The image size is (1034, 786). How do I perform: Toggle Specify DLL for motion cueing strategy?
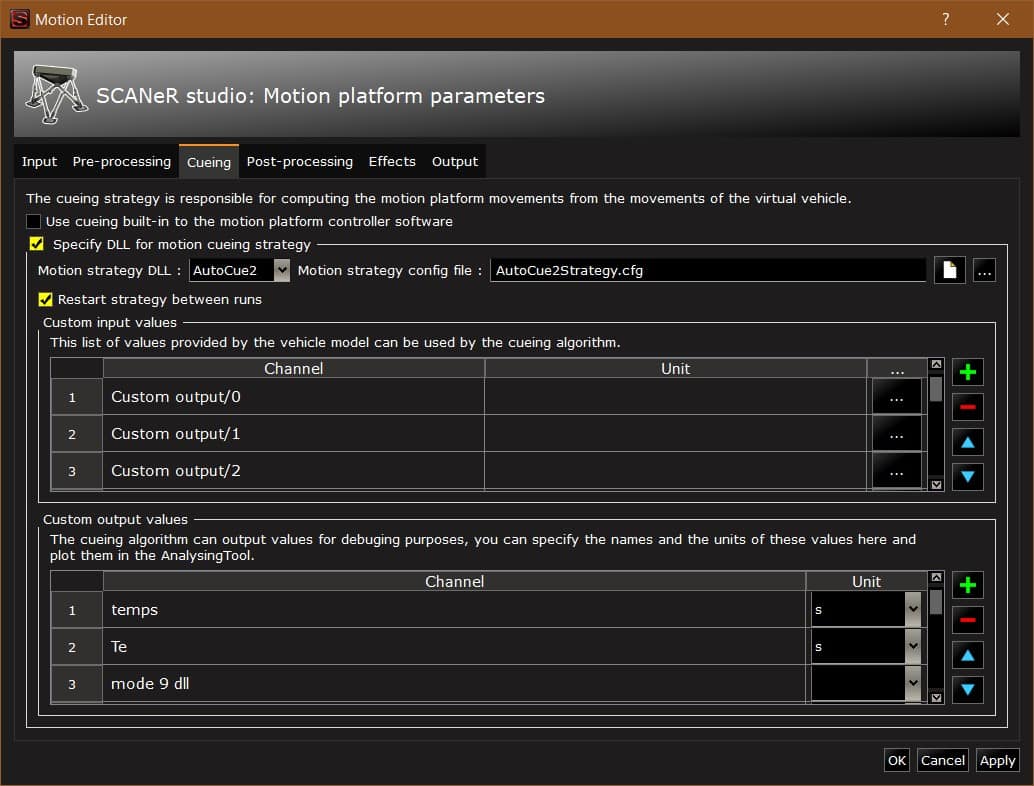[37, 244]
